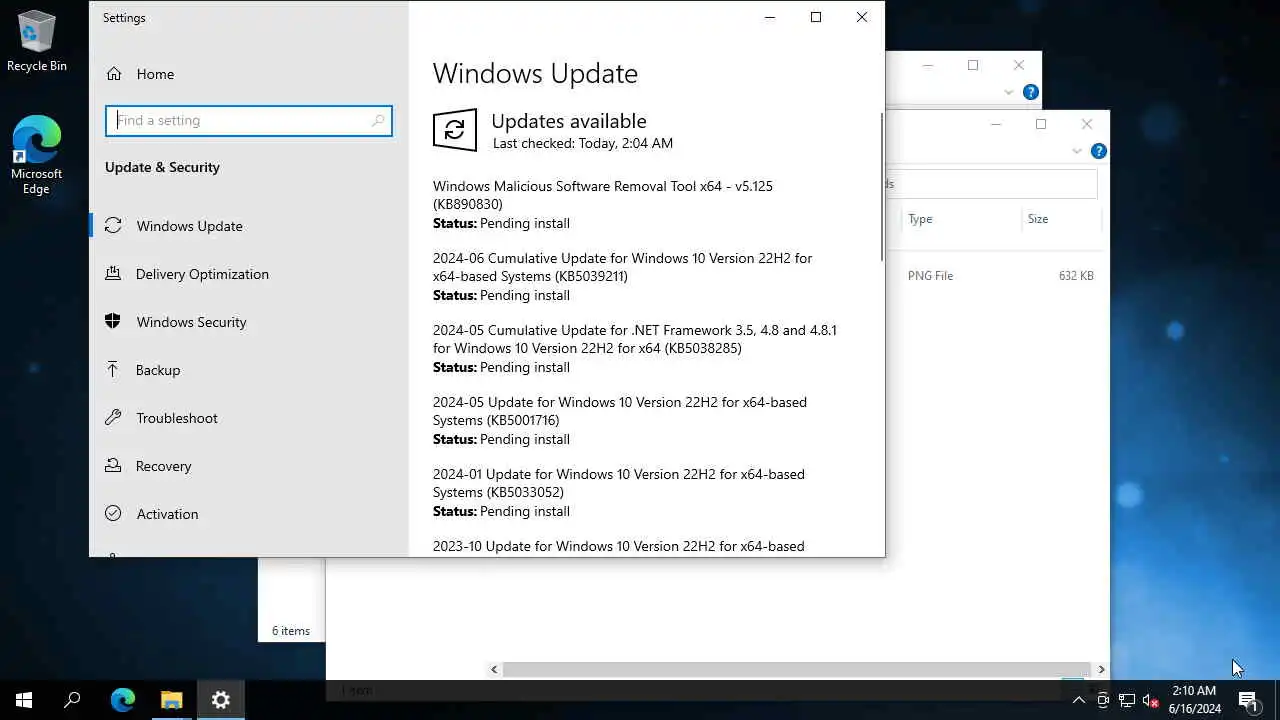This screenshot has height=720, width=1280.
Task: Click Settings window vertical scrollbar
Action: point(881,187)
